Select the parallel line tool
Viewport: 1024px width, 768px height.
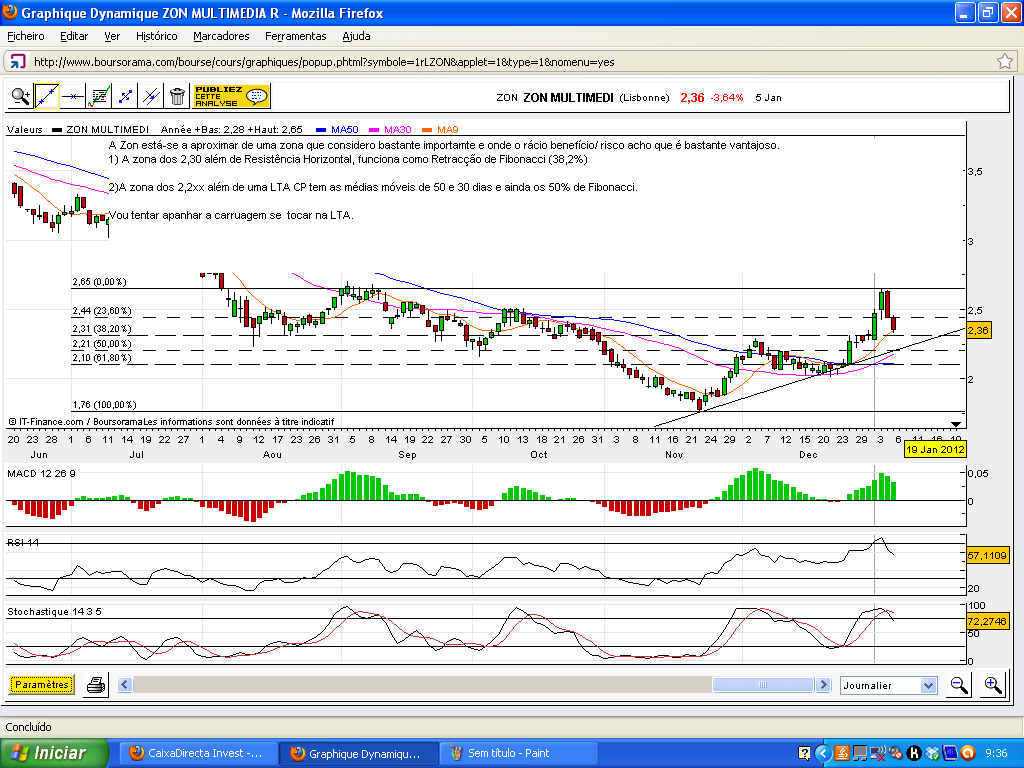tap(152, 97)
